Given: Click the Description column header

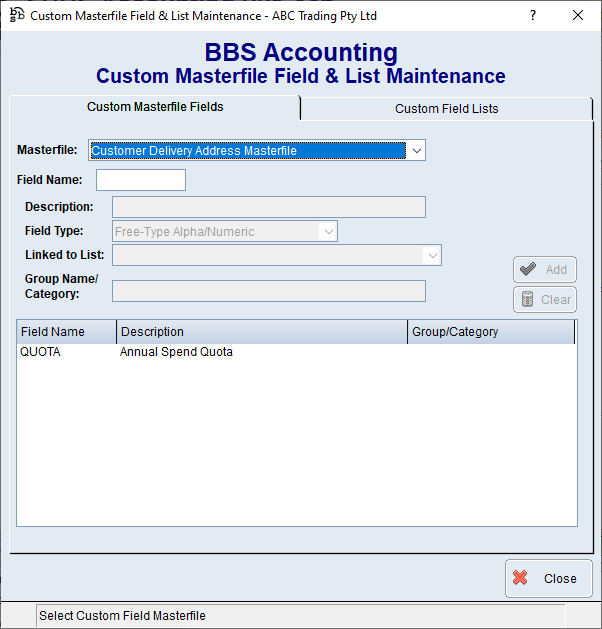Looking at the screenshot, I should (x=262, y=332).
